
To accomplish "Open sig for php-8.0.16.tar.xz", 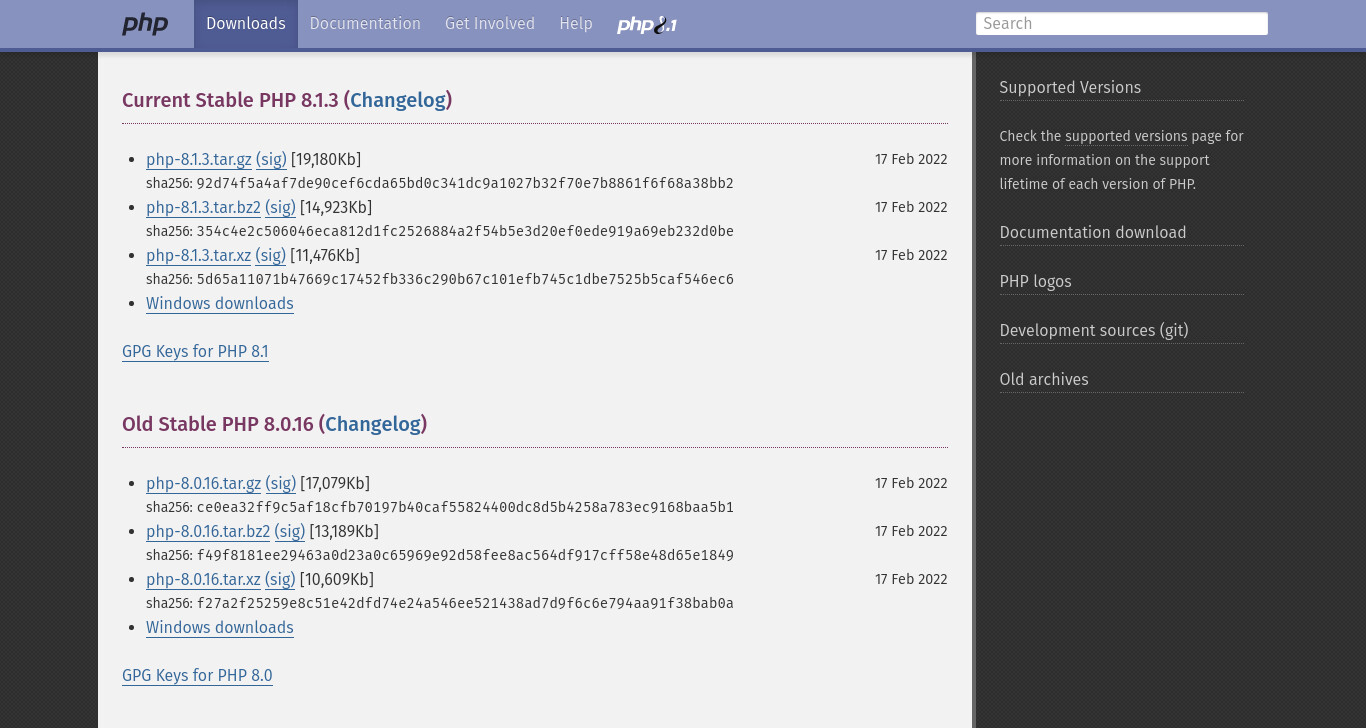I will pos(280,580).
